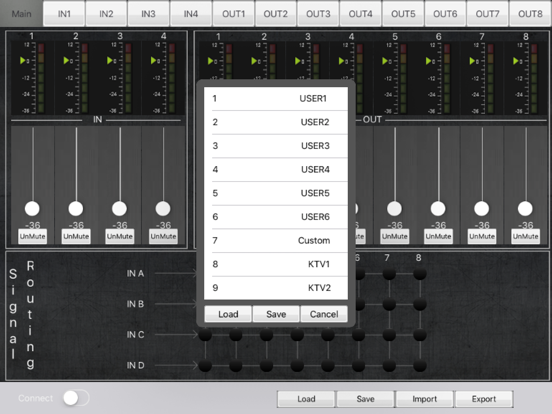Image resolution: width=552 pixels, height=414 pixels.
Task: Click input channel 4 fader knob
Action: point(163,209)
